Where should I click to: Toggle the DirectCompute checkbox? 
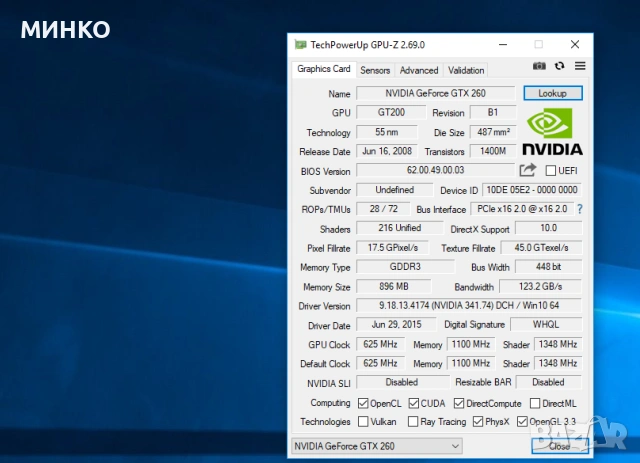[x=458, y=403]
